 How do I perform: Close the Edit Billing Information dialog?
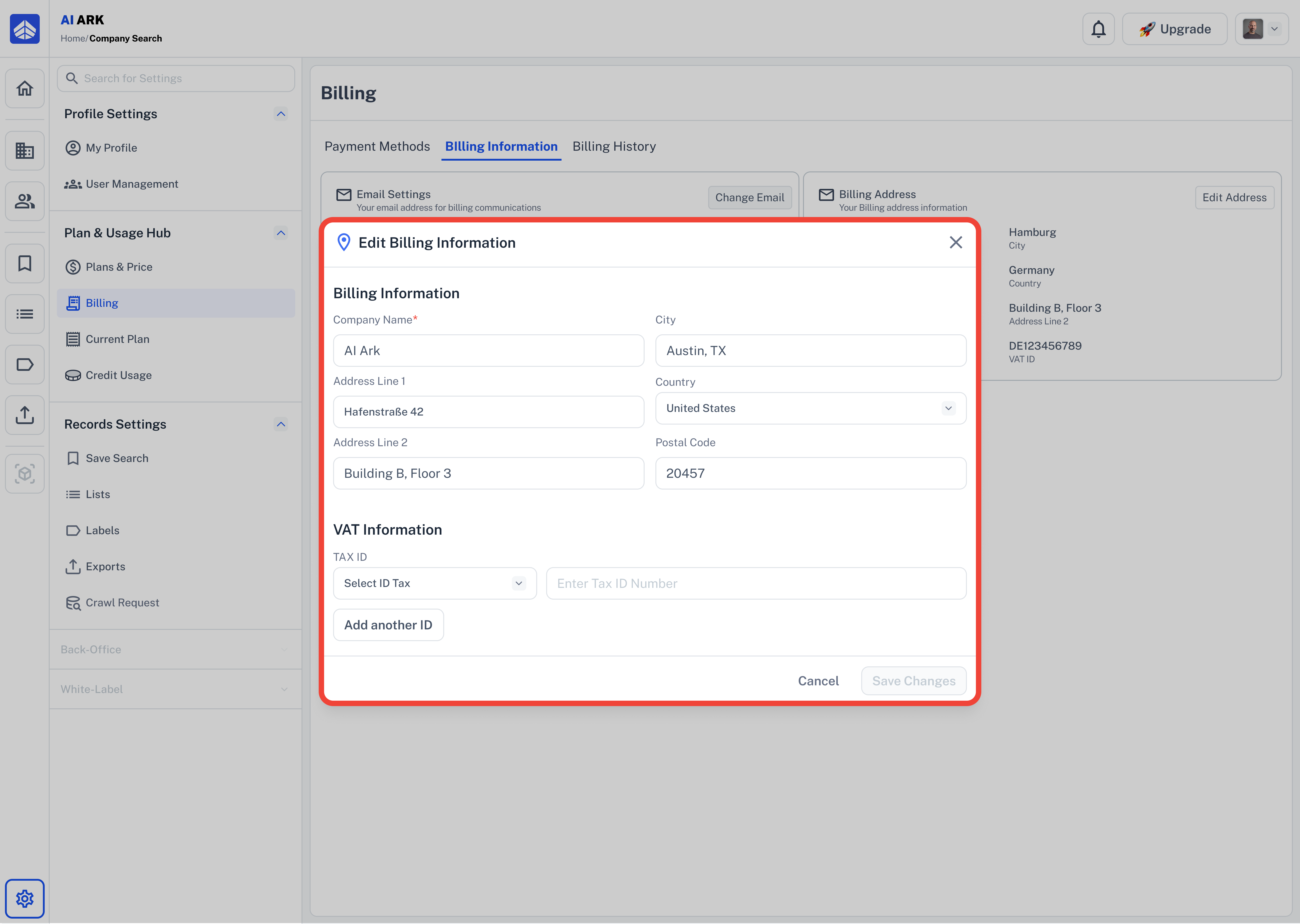coord(956,242)
